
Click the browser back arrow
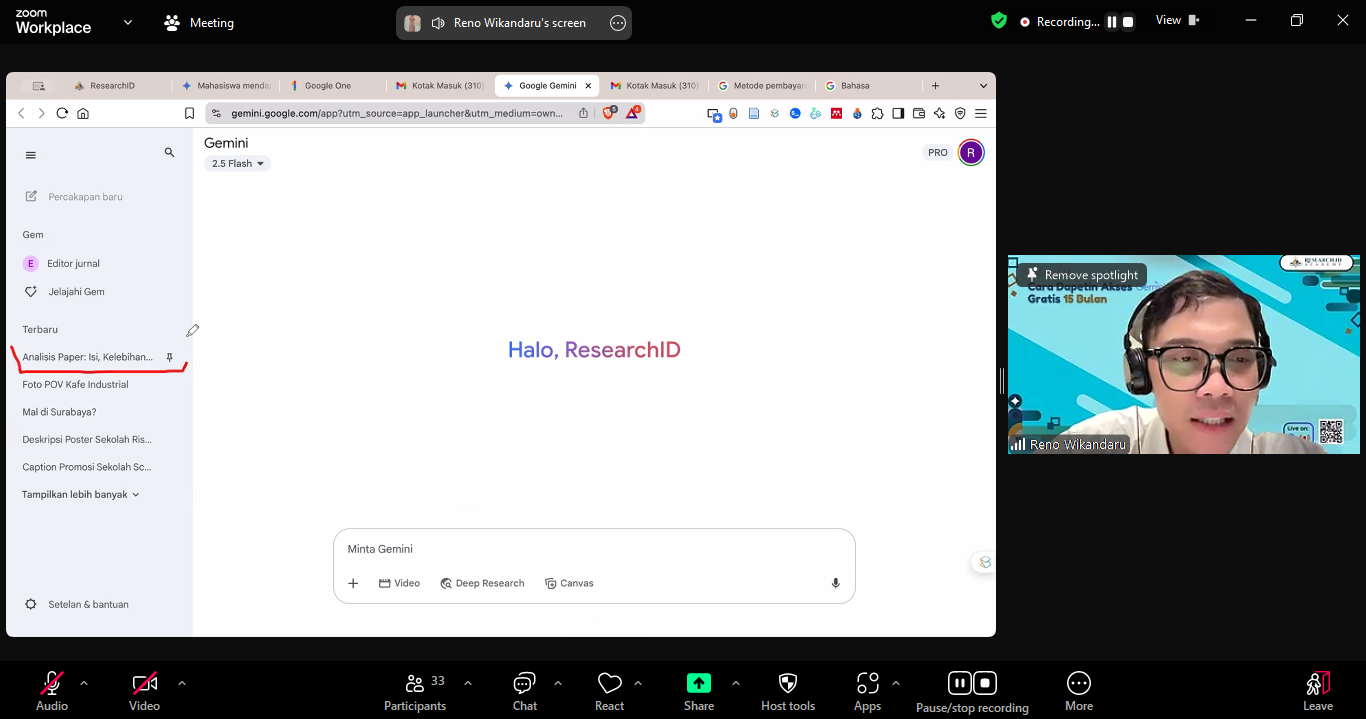(x=21, y=114)
